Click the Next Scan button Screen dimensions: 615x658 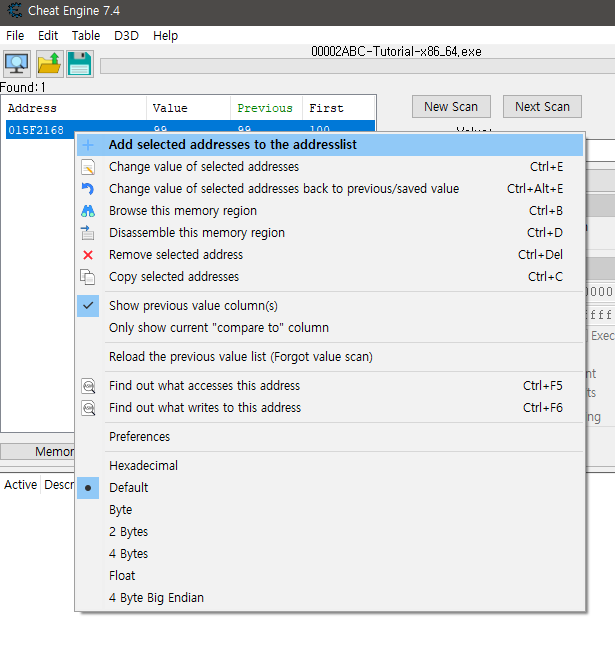pyautogui.click(x=542, y=107)
